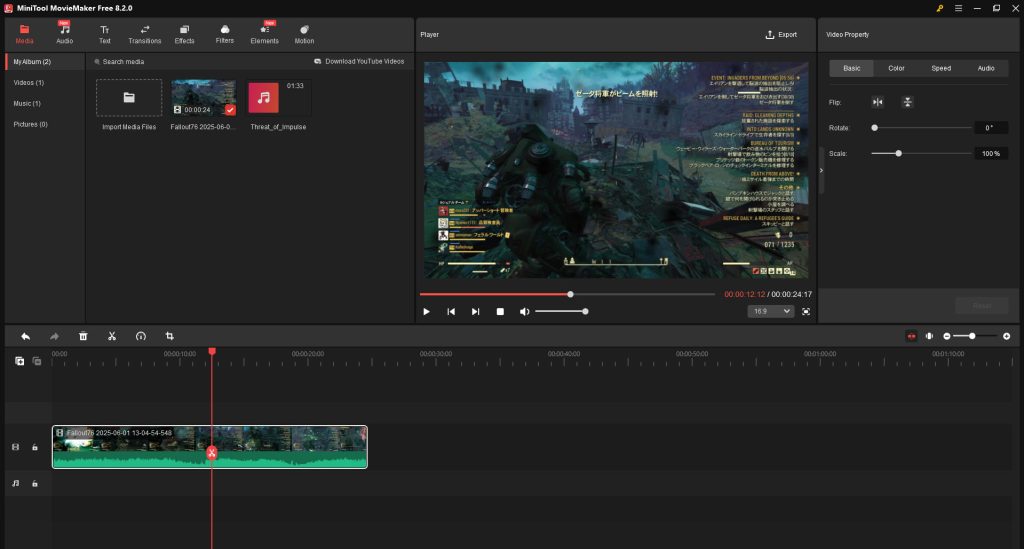
Task: Open the Audio tab
Action: pos(65,34)
